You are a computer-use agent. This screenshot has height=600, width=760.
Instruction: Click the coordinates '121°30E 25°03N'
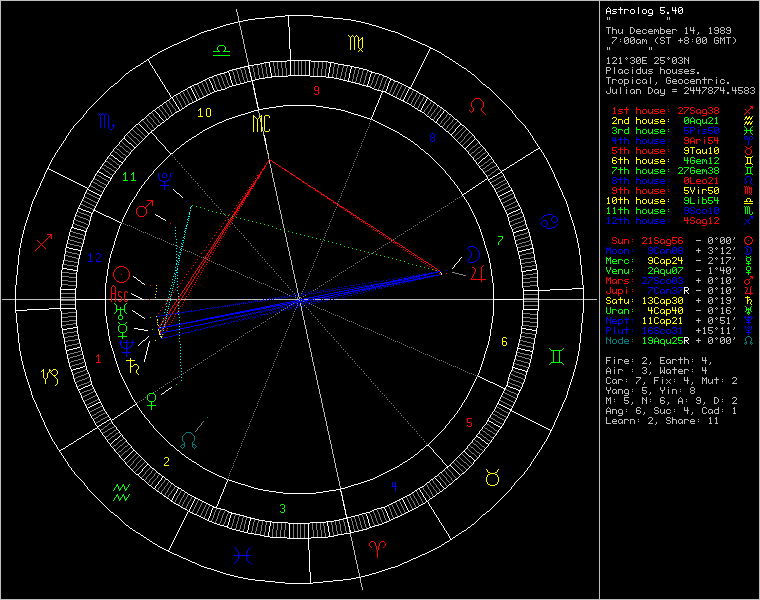point(647,61)
